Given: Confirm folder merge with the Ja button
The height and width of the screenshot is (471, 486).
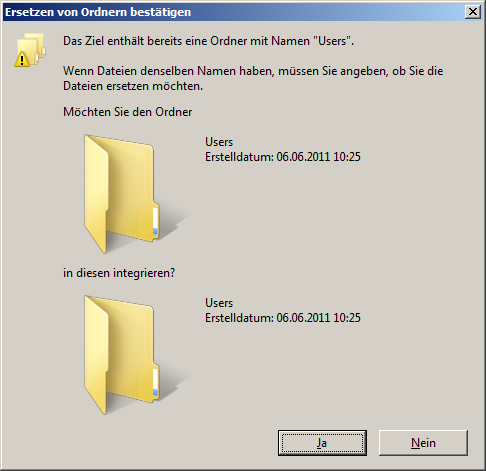Looking at the screenshot, I should pyautogui.click(x=322, y=443).
